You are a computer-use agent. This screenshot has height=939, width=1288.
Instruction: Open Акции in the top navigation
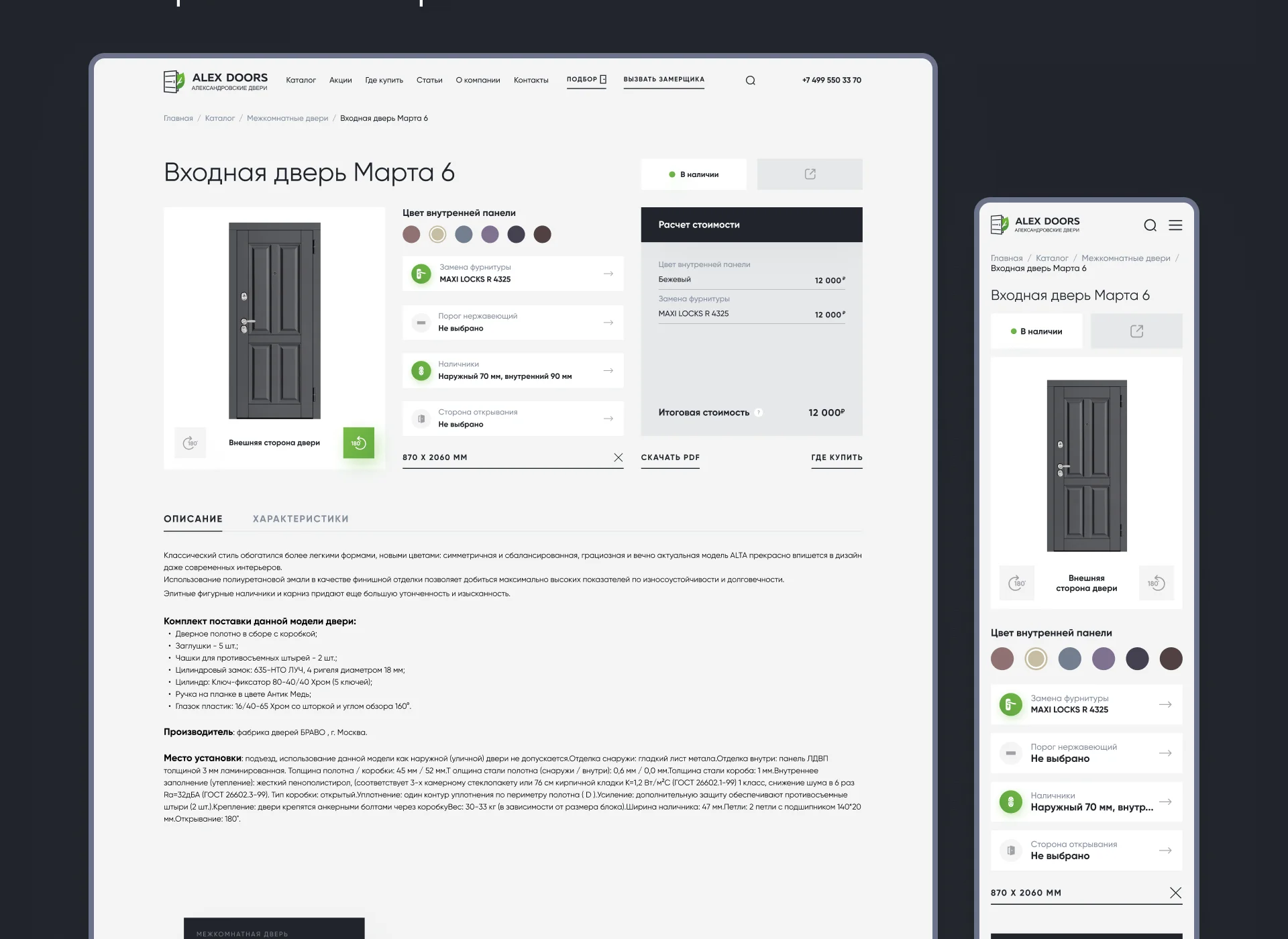point(340,80)
